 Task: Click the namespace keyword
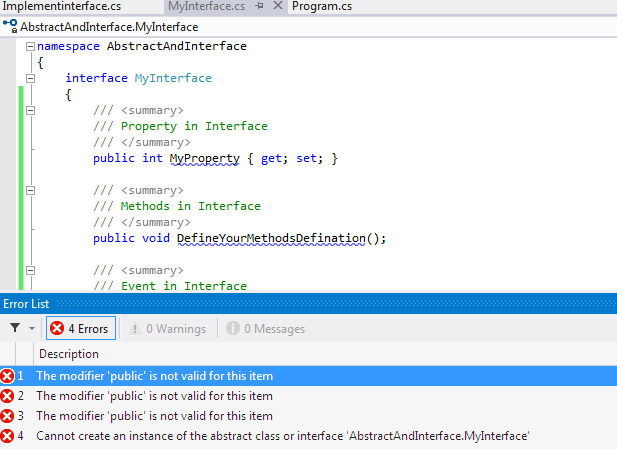[68, 46]
